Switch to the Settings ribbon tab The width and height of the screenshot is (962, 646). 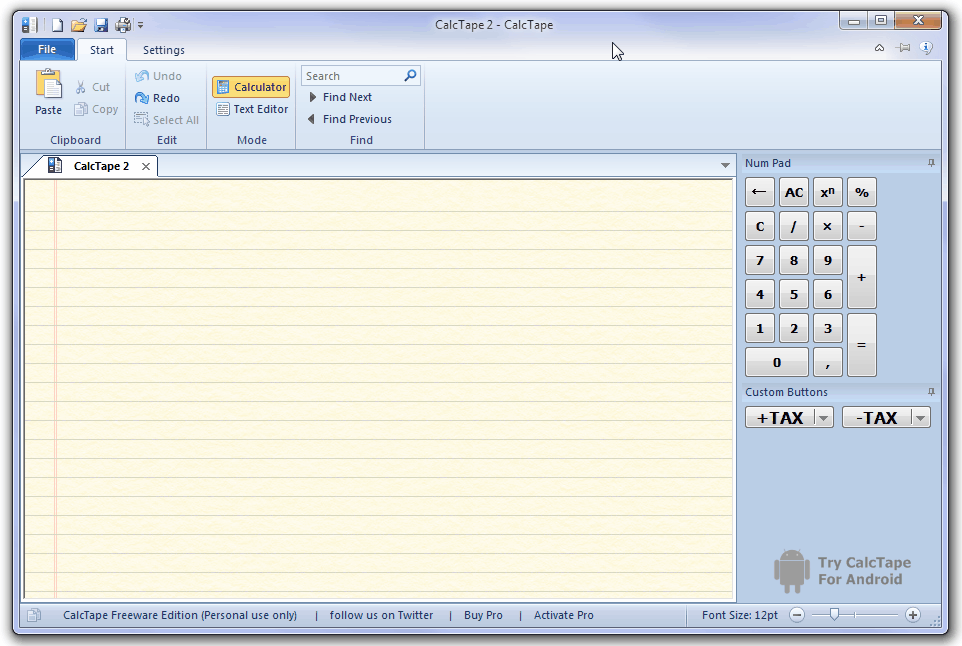(x=164, y=50)
